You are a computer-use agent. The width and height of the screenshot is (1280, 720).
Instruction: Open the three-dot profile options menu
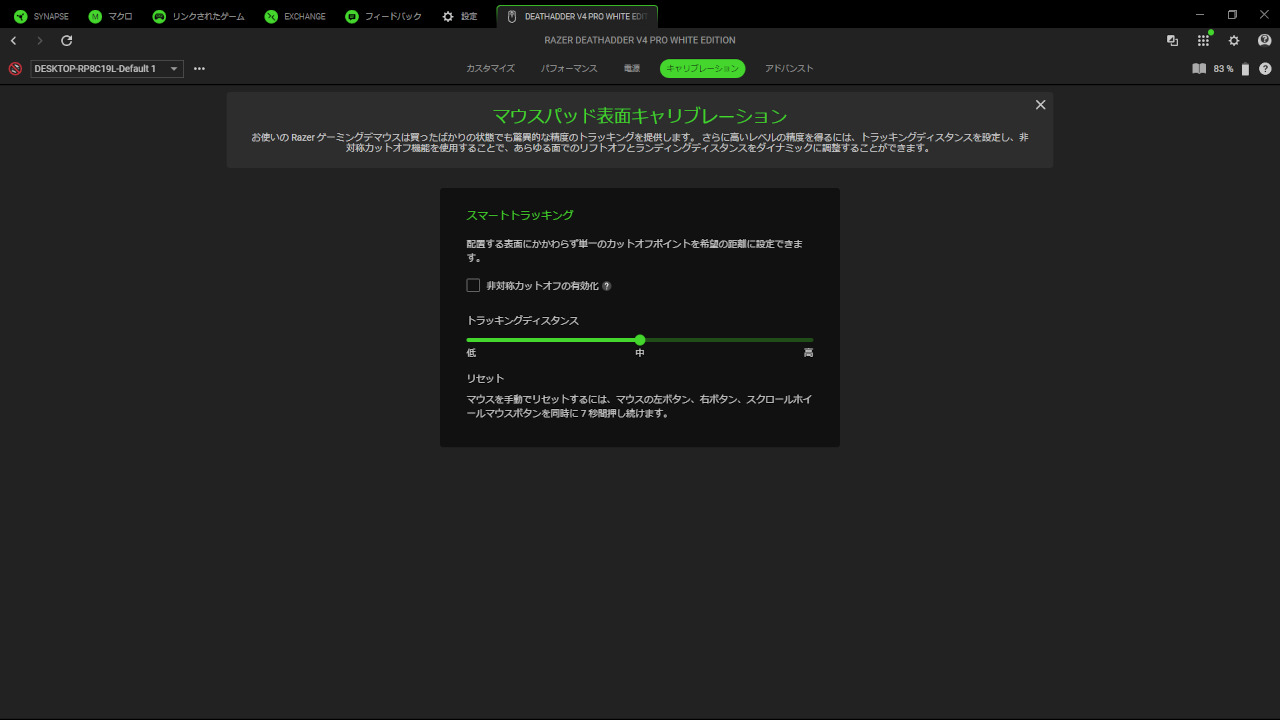click(199, 69)
